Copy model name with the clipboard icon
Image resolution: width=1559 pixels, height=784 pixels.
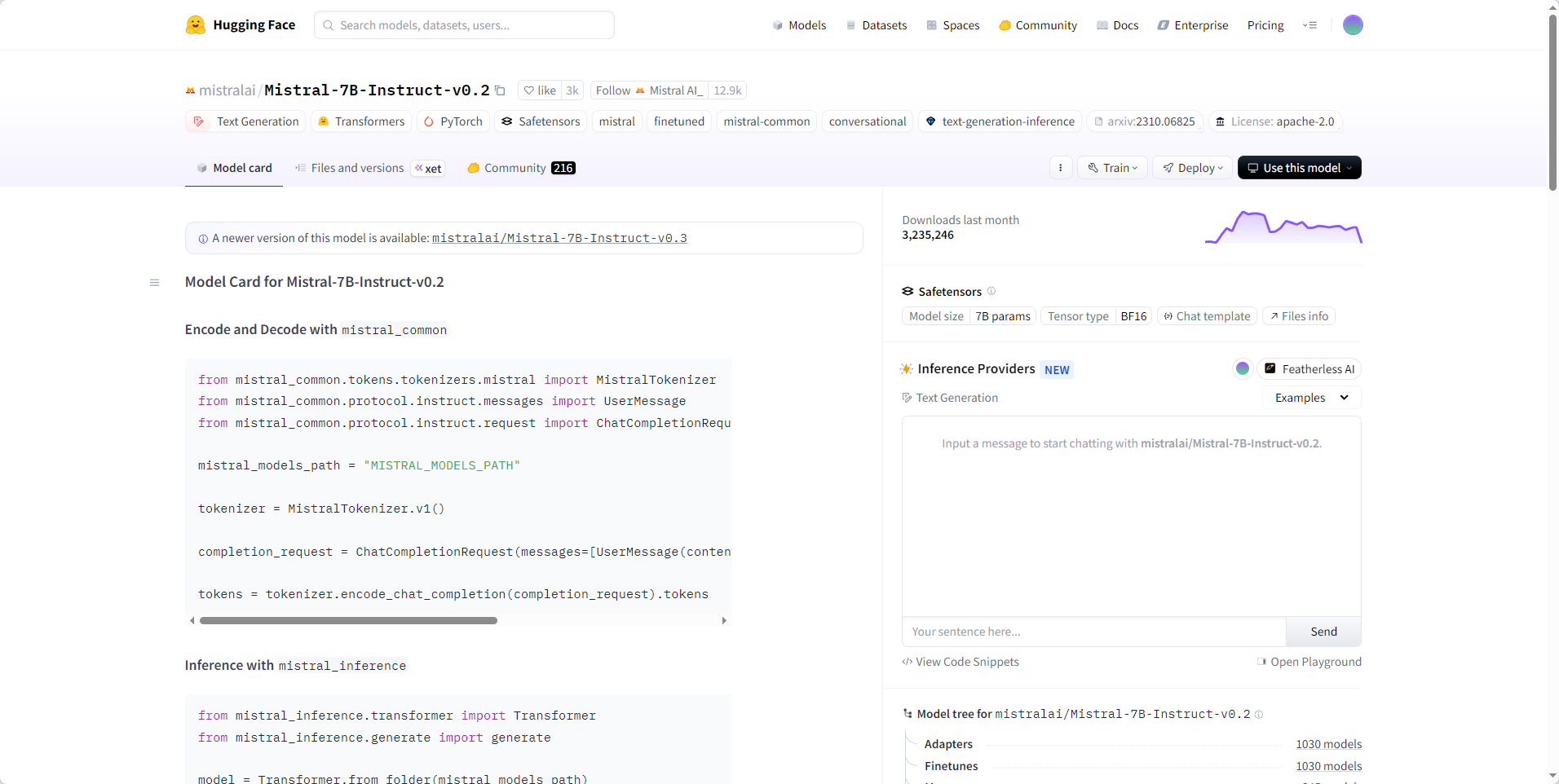click(501, 90)
